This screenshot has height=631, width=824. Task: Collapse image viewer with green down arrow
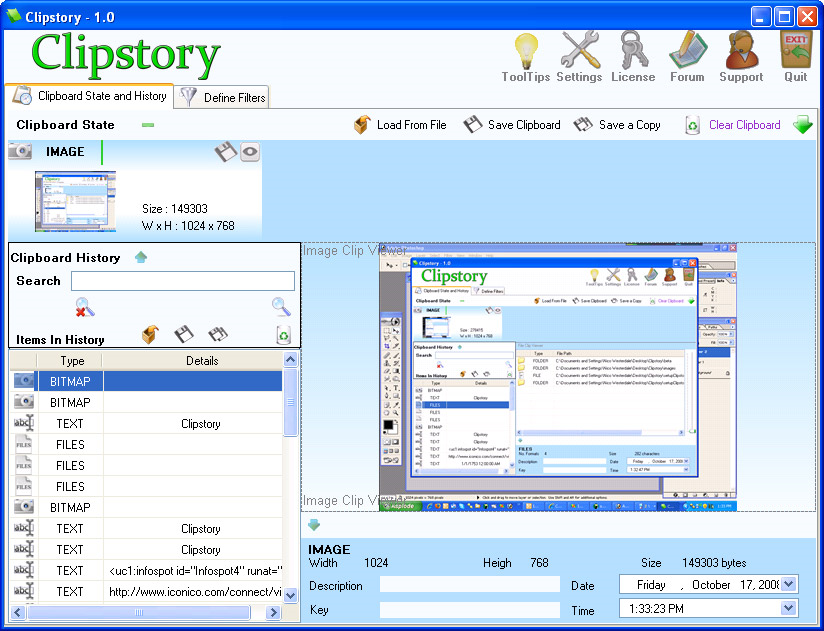(314, 524)
